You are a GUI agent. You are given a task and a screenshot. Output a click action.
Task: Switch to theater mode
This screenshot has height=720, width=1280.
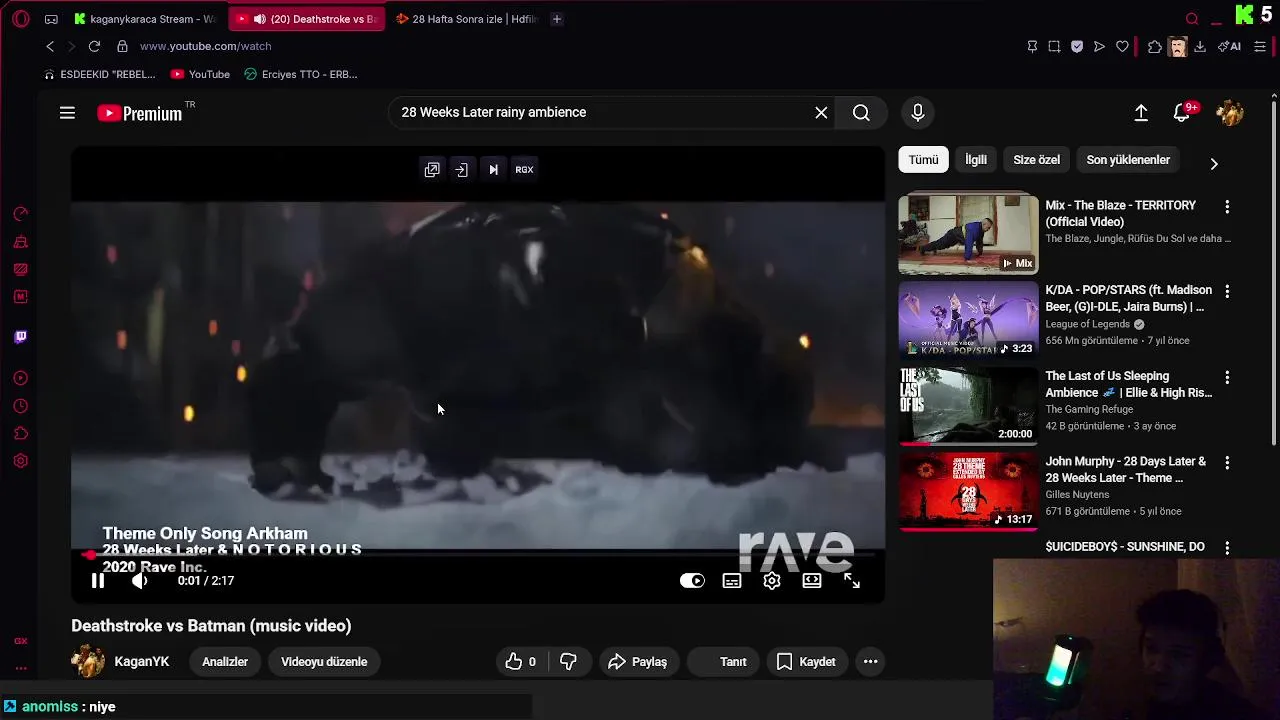point(812,581)
